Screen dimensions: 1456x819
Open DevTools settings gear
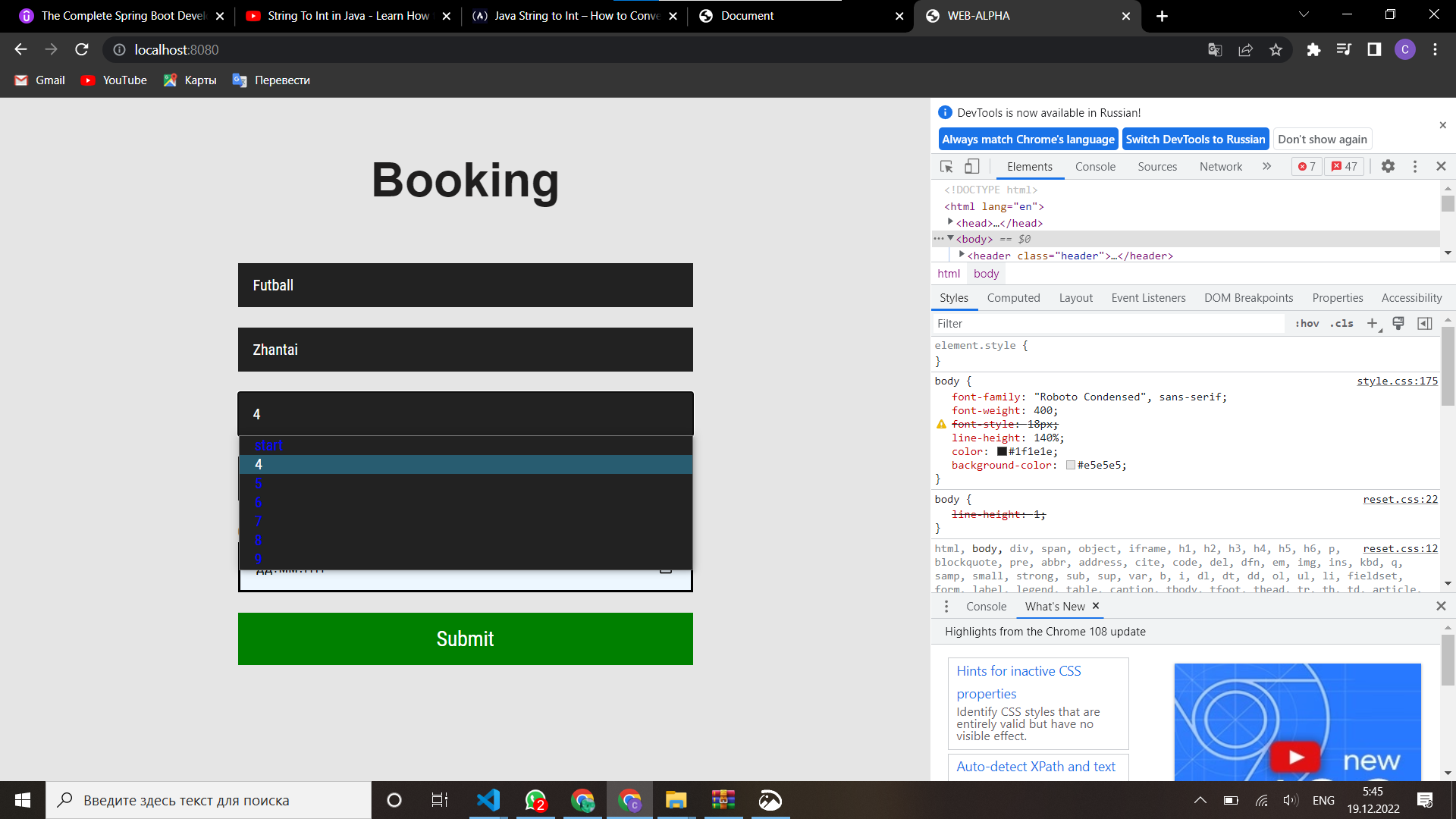(x=1388, y=166)
